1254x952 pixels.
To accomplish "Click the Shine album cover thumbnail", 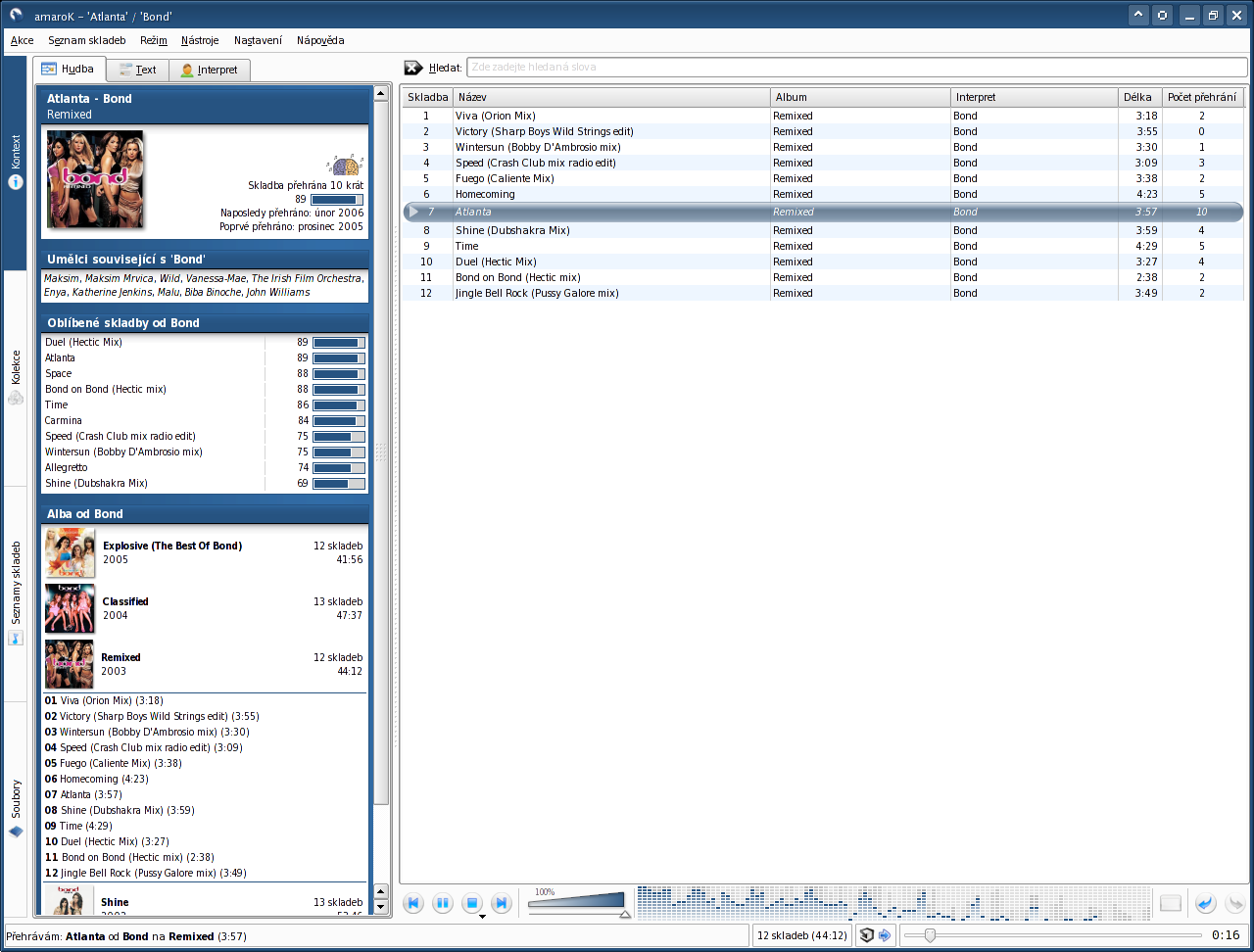I will click(x=70, y=901).
